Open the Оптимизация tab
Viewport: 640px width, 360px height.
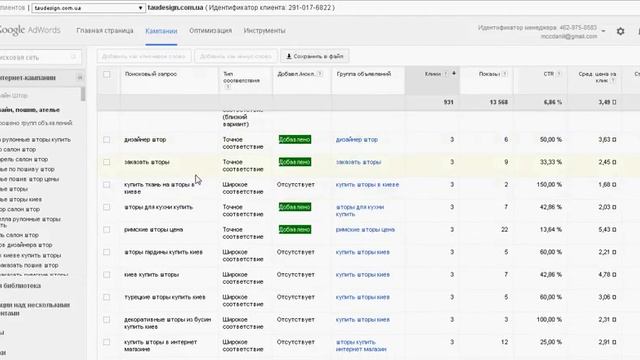tap(210, 31)
